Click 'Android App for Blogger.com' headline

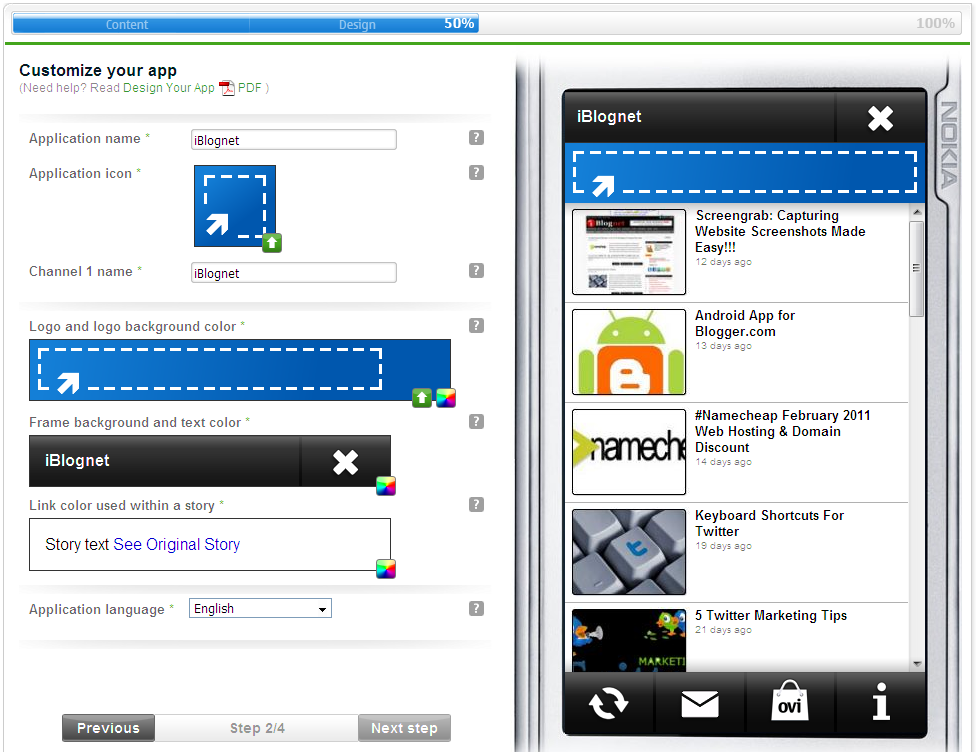tap(745, 323)
